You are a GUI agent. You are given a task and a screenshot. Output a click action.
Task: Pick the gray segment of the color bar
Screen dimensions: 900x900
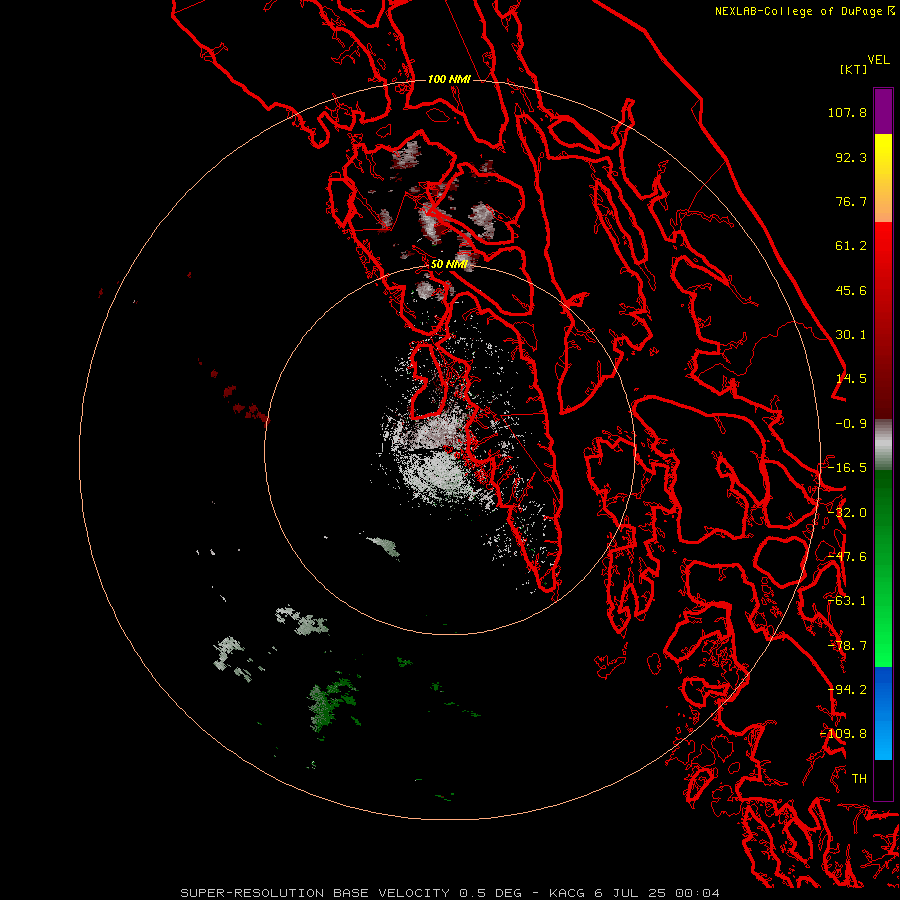click(x=883, y=445)
